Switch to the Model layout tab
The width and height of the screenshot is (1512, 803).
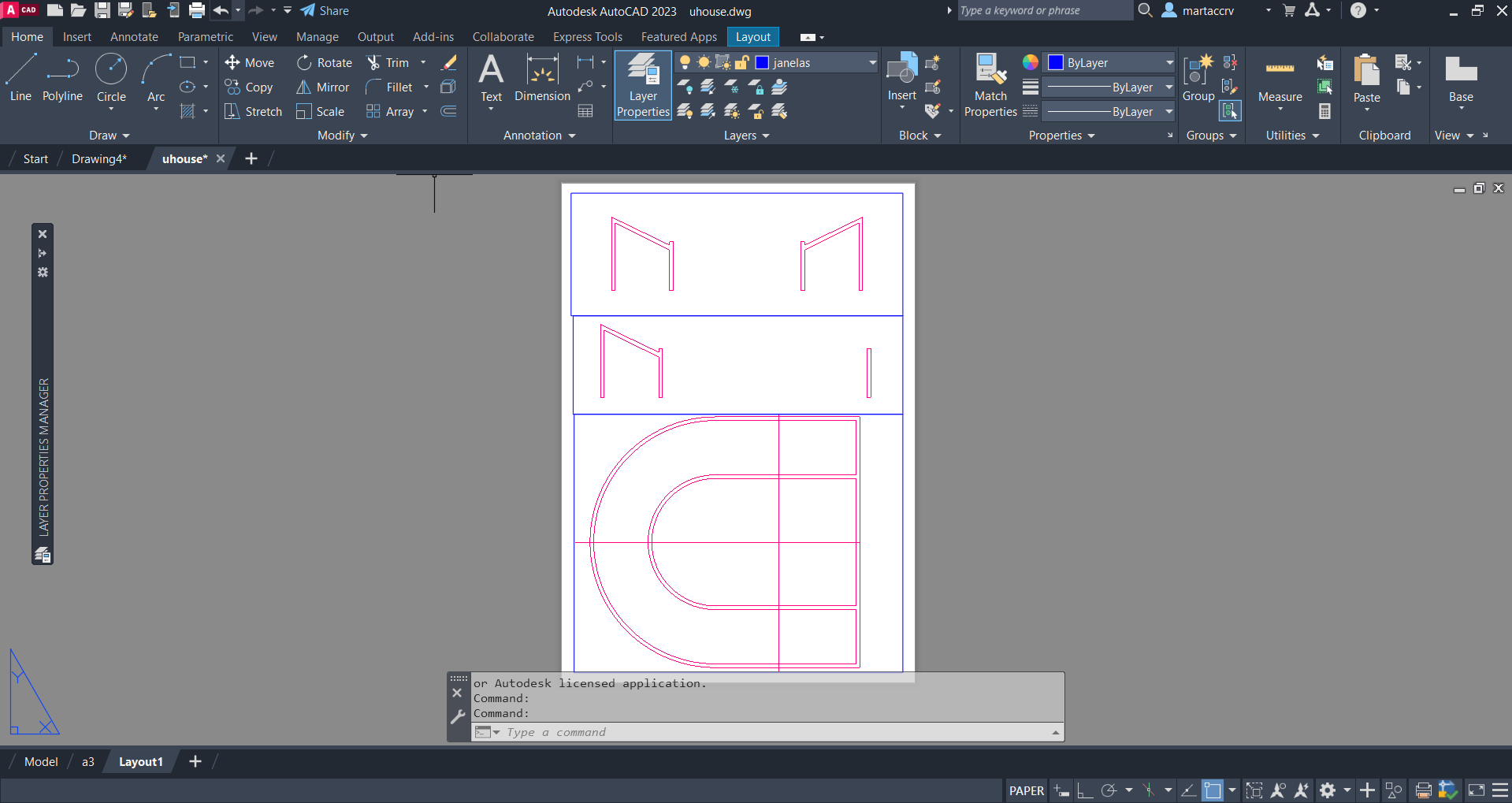(41, 762)
